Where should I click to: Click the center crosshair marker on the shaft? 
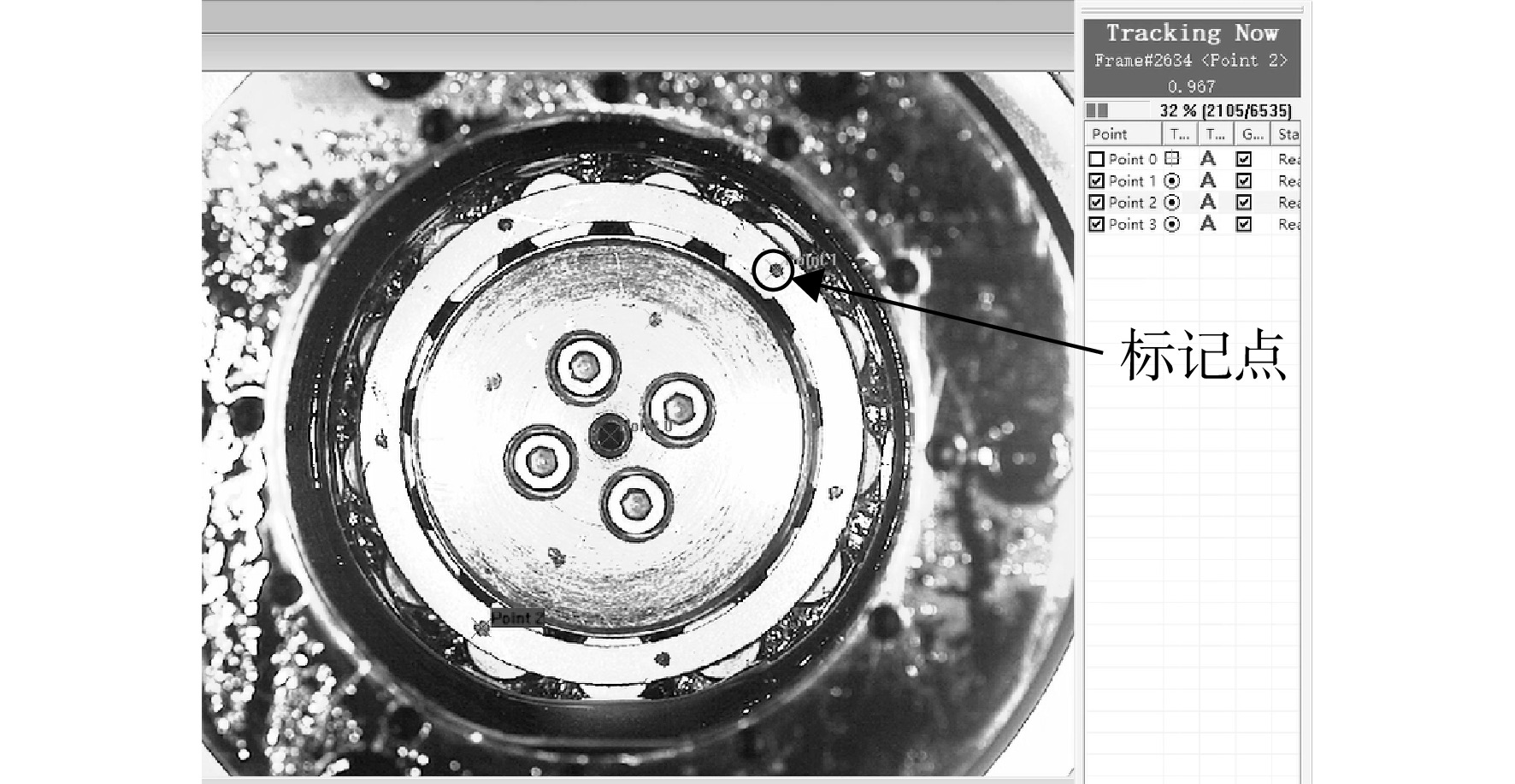[x=610, y=436]
